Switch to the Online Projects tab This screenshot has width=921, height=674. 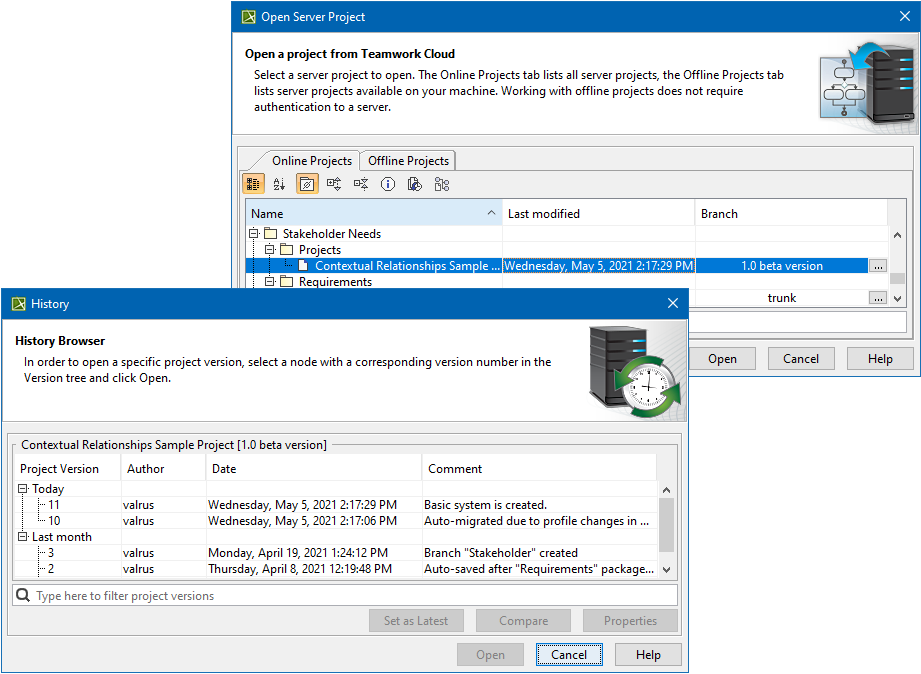(x=311, y=160)
